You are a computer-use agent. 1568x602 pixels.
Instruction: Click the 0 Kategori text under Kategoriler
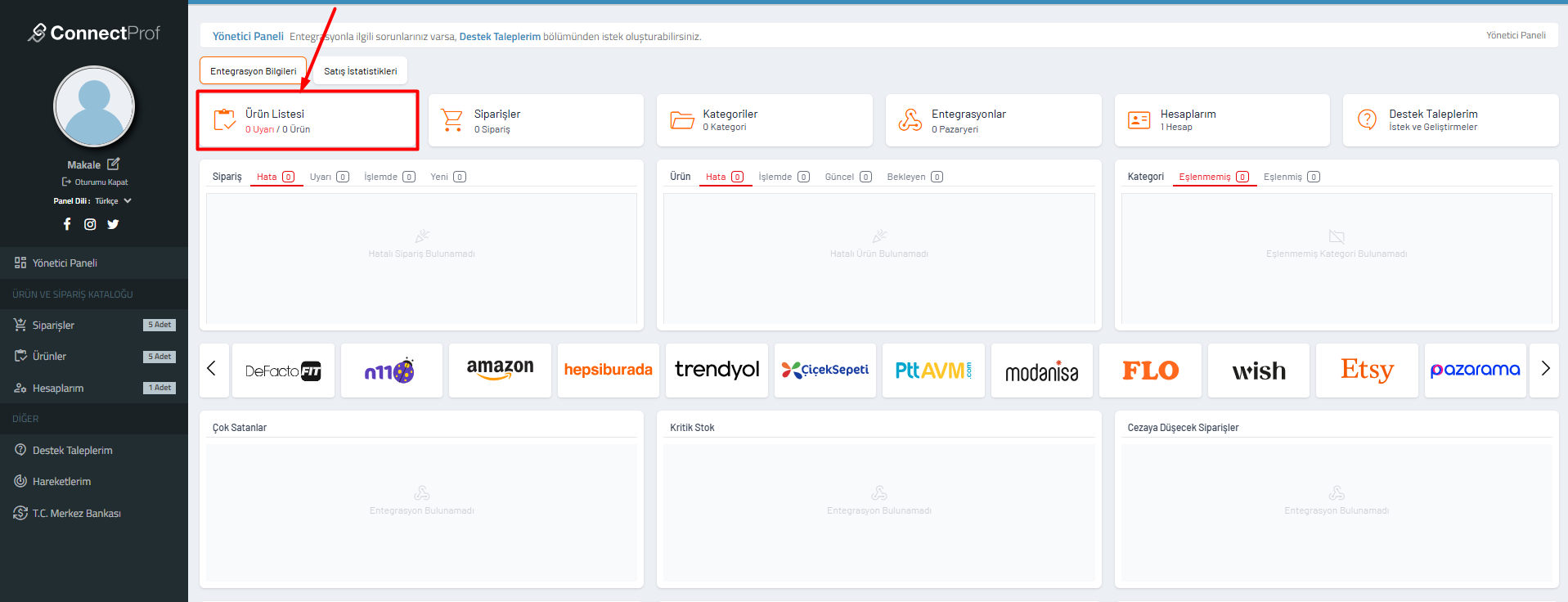tap(725, 127)
